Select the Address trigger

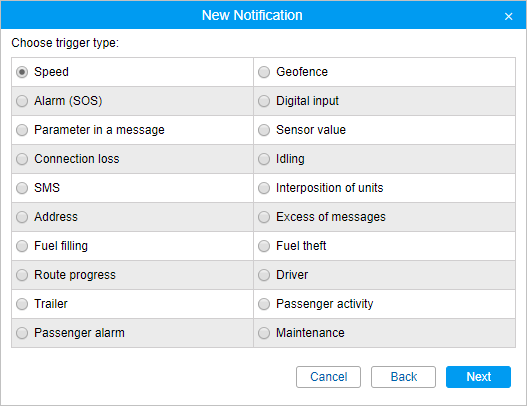coord(22,217)
